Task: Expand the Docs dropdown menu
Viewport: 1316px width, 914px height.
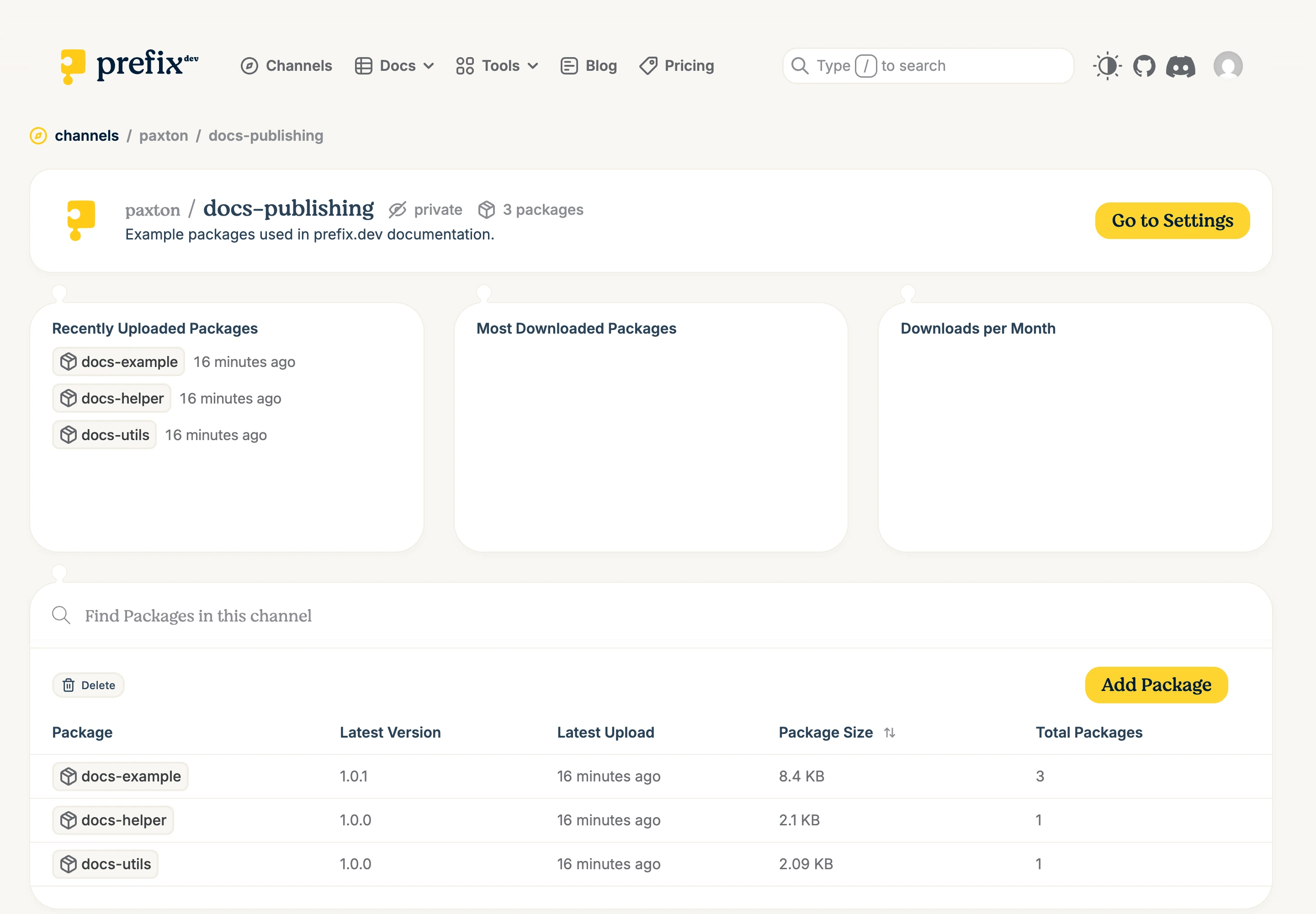Action: click(394, 66)
